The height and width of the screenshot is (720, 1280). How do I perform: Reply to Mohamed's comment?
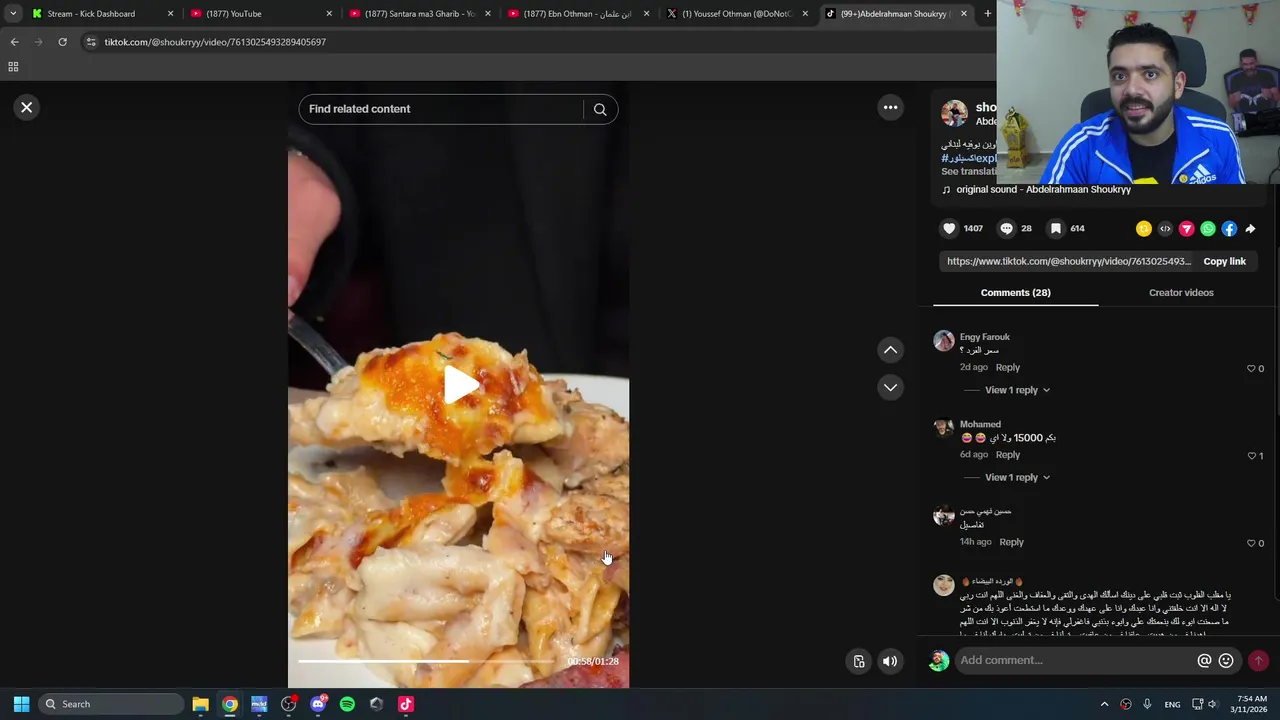[x=1008, y=455]
